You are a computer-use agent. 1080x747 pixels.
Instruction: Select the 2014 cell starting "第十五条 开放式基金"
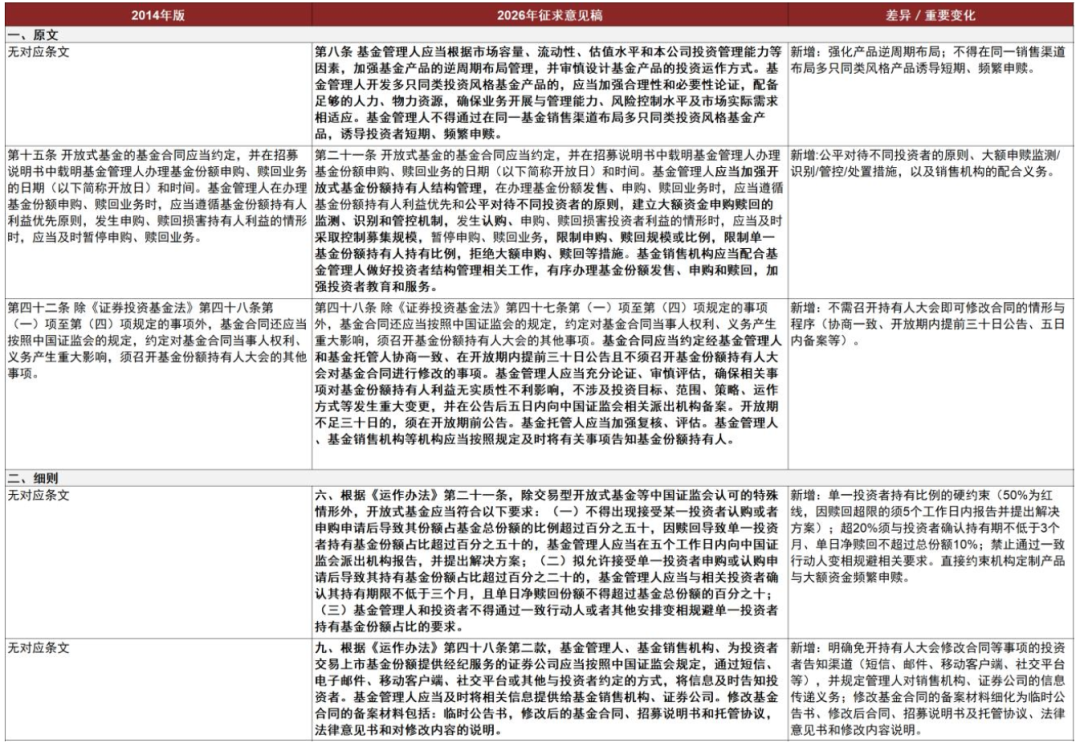158,221
